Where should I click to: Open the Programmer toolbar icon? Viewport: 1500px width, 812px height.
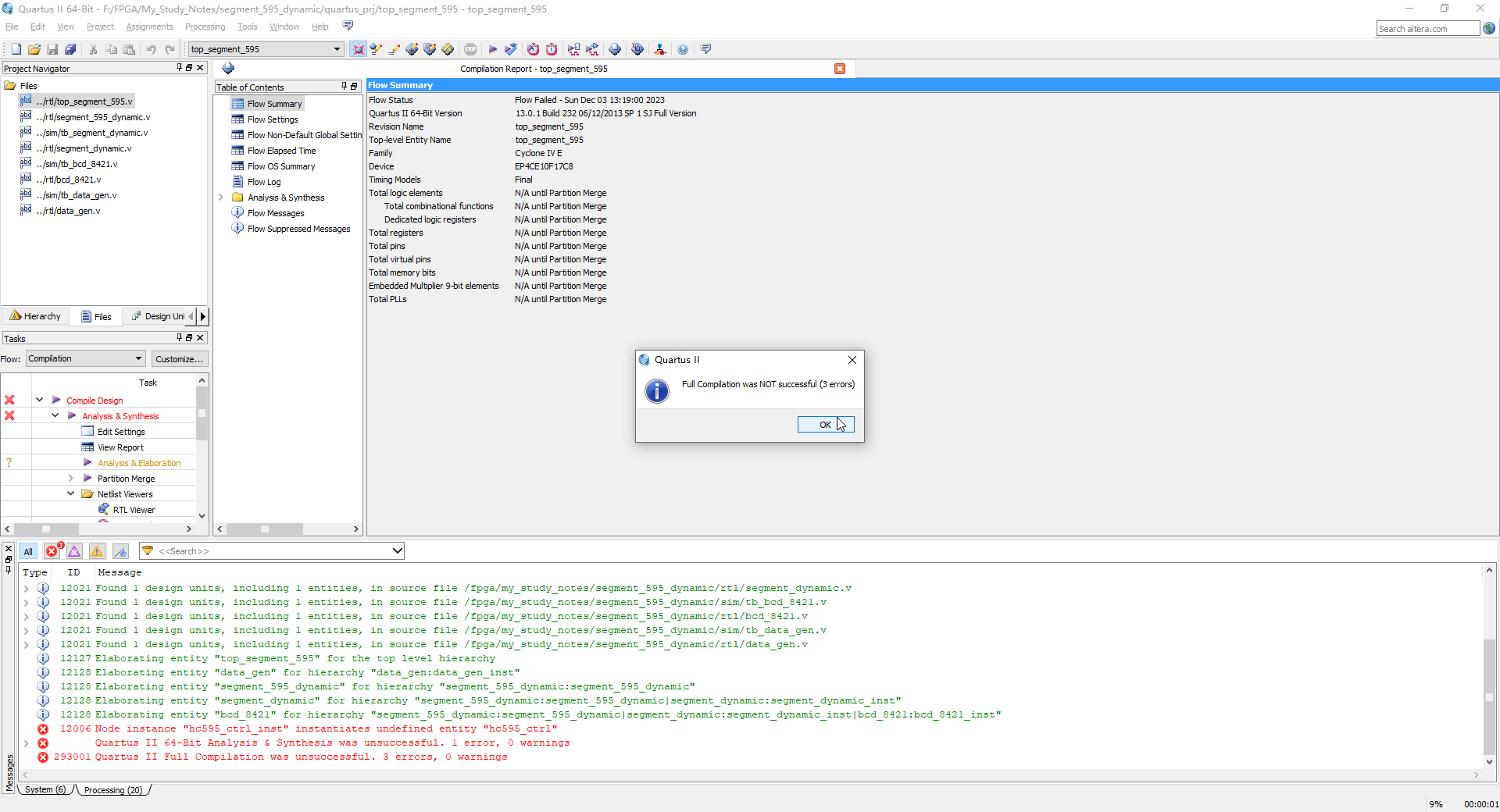[637, 49]
